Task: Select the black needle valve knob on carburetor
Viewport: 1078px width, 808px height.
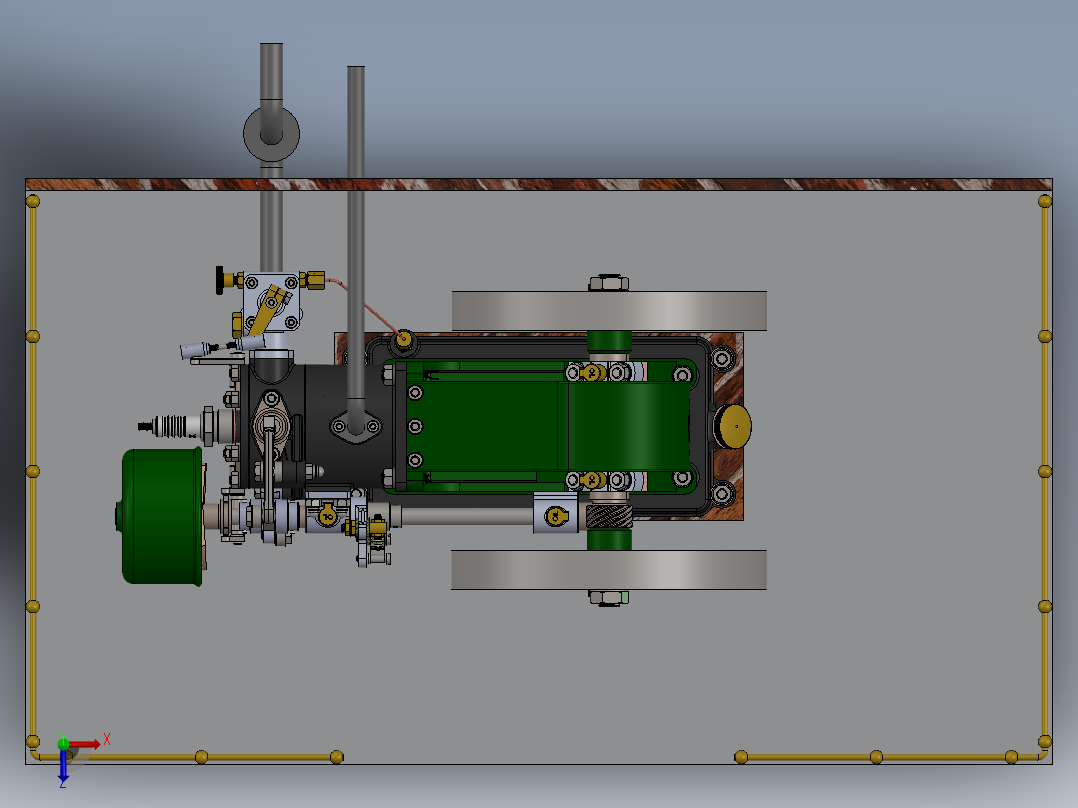Action: coord(220,280)
